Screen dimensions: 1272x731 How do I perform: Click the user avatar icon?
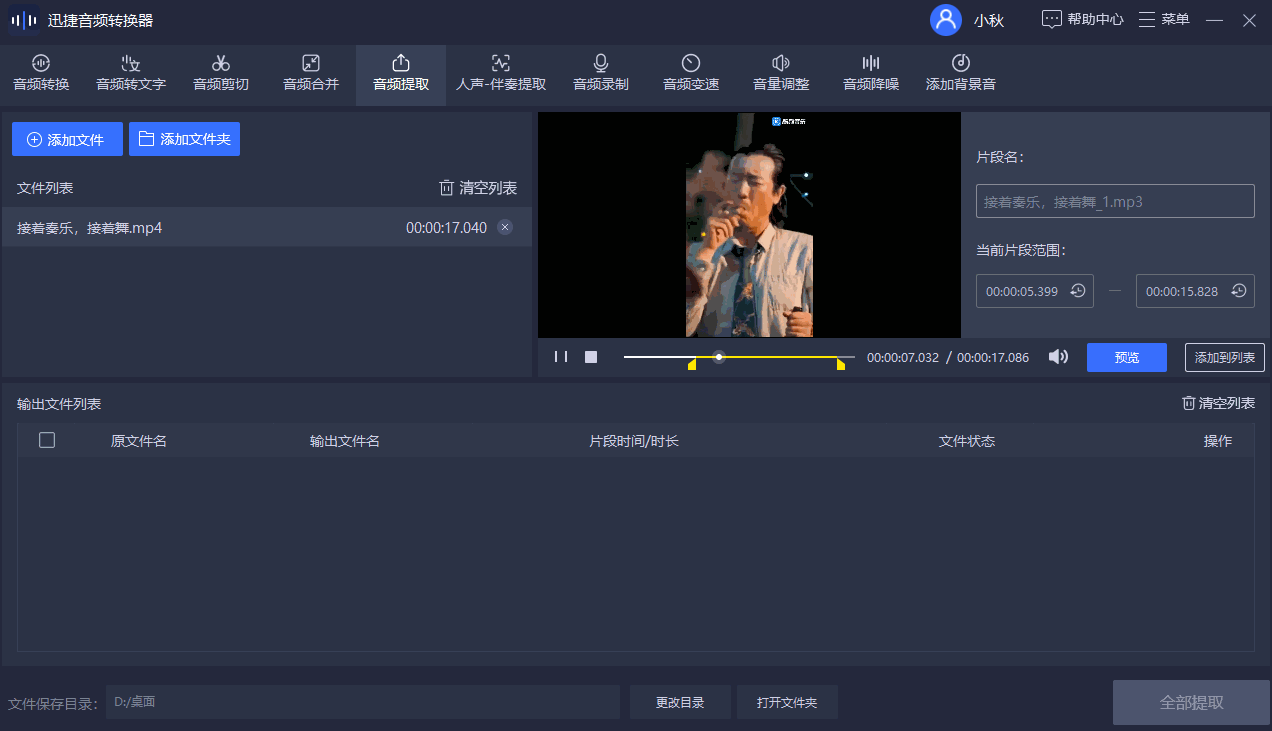(945, 20)
